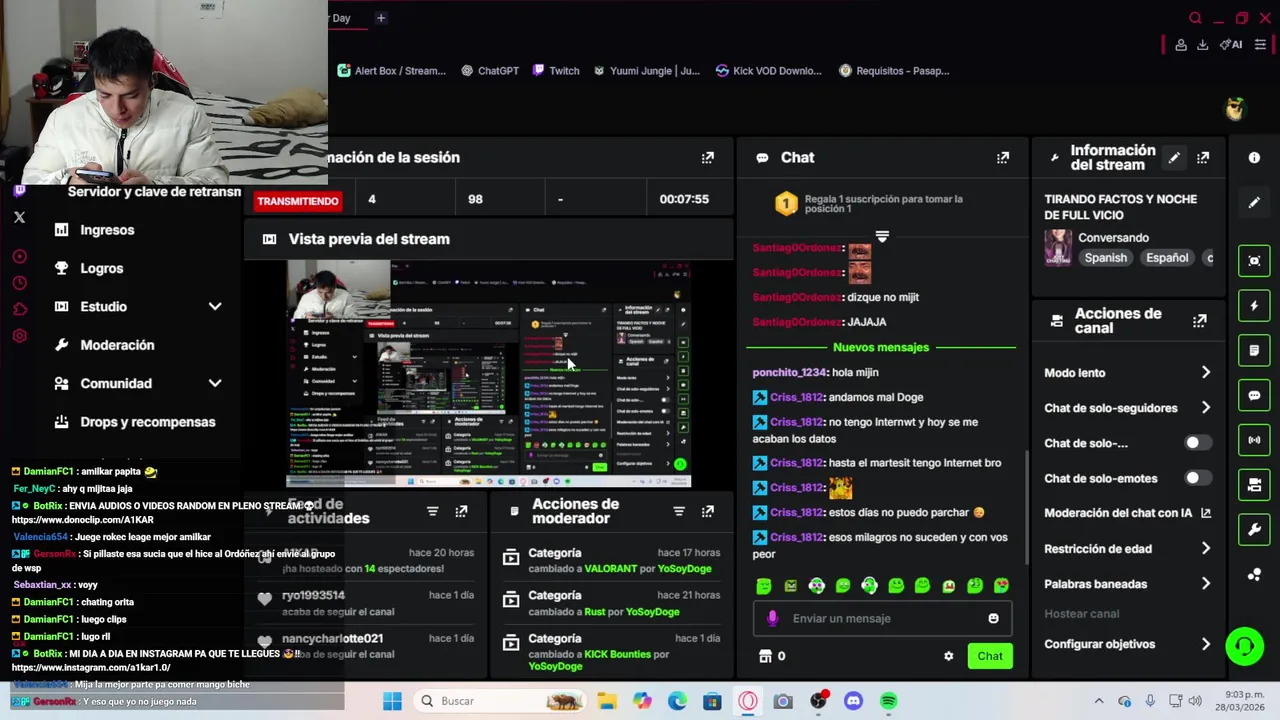Screen dimensions: 1280x720
Task: Open chat settings gear icon
Action: click(948, 656)
